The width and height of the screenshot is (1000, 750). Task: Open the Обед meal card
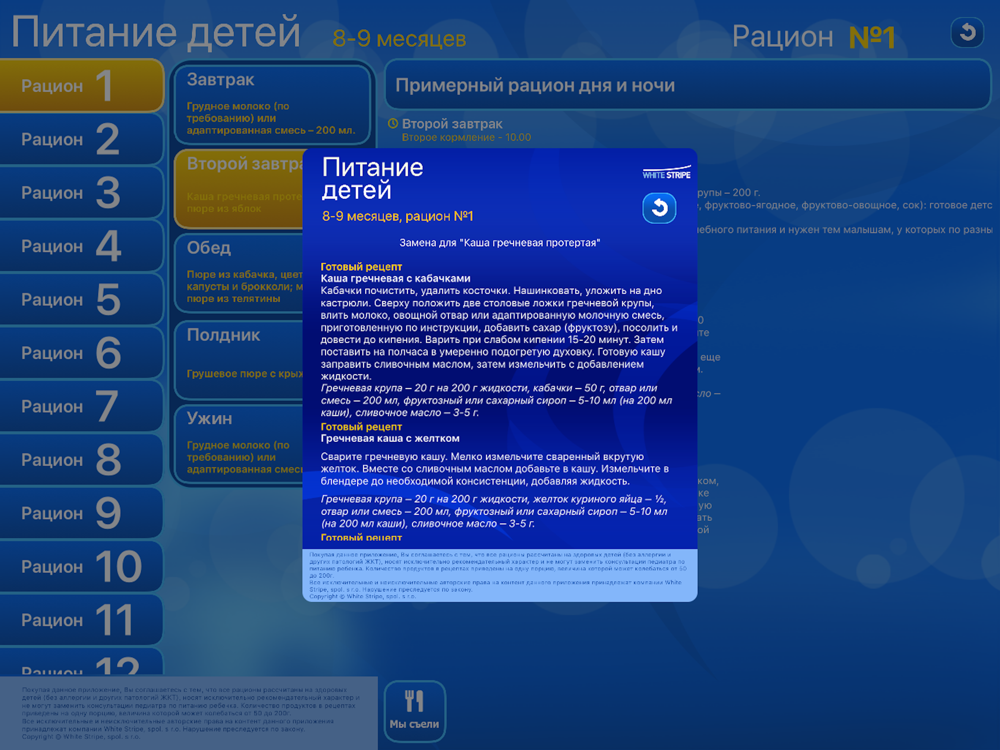click(x=239, y=274)
